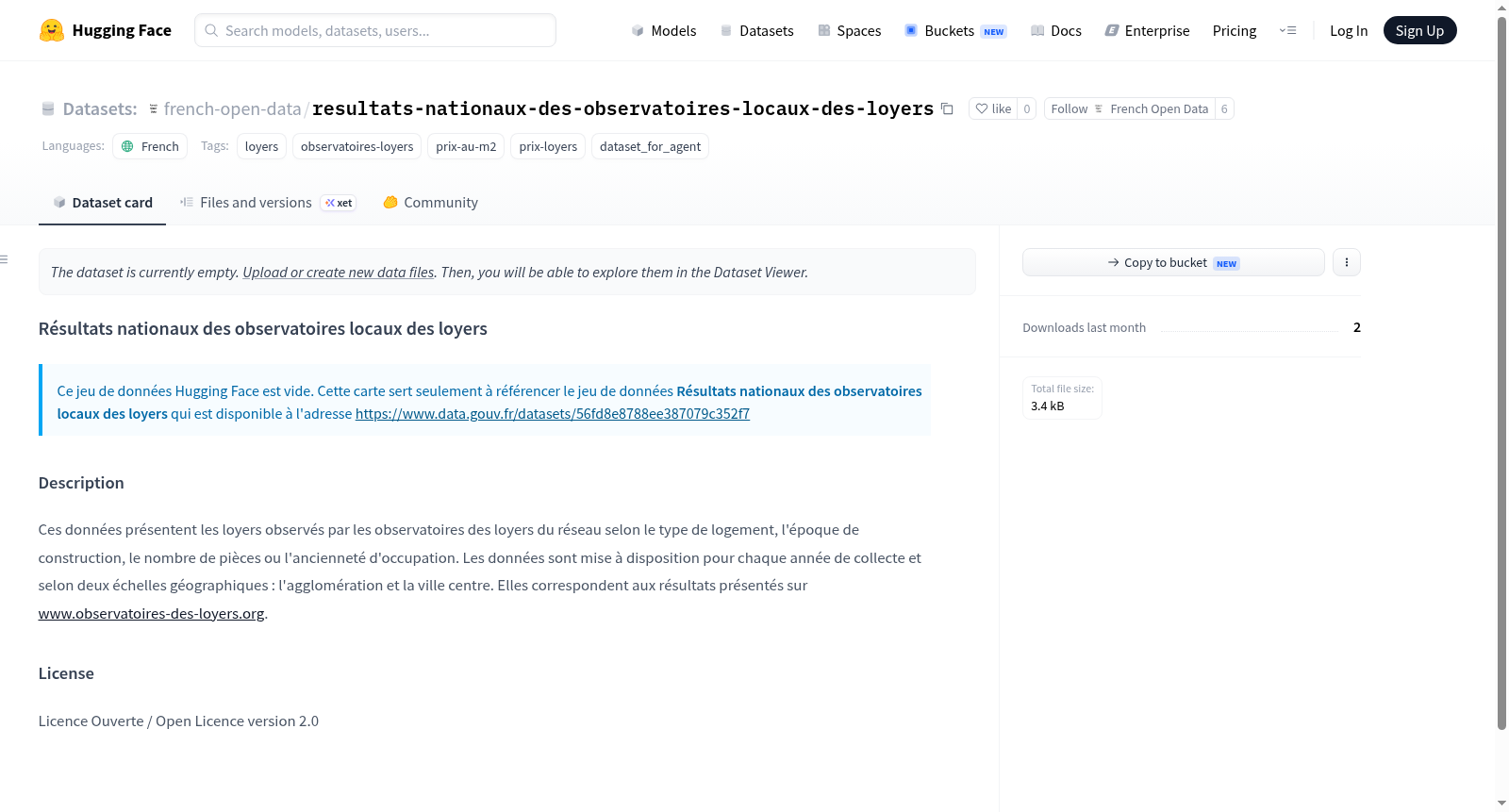Viewport: 1509px width, 812px height.
Task: Click the Buckets nav icon
Action: click(911, 30)
